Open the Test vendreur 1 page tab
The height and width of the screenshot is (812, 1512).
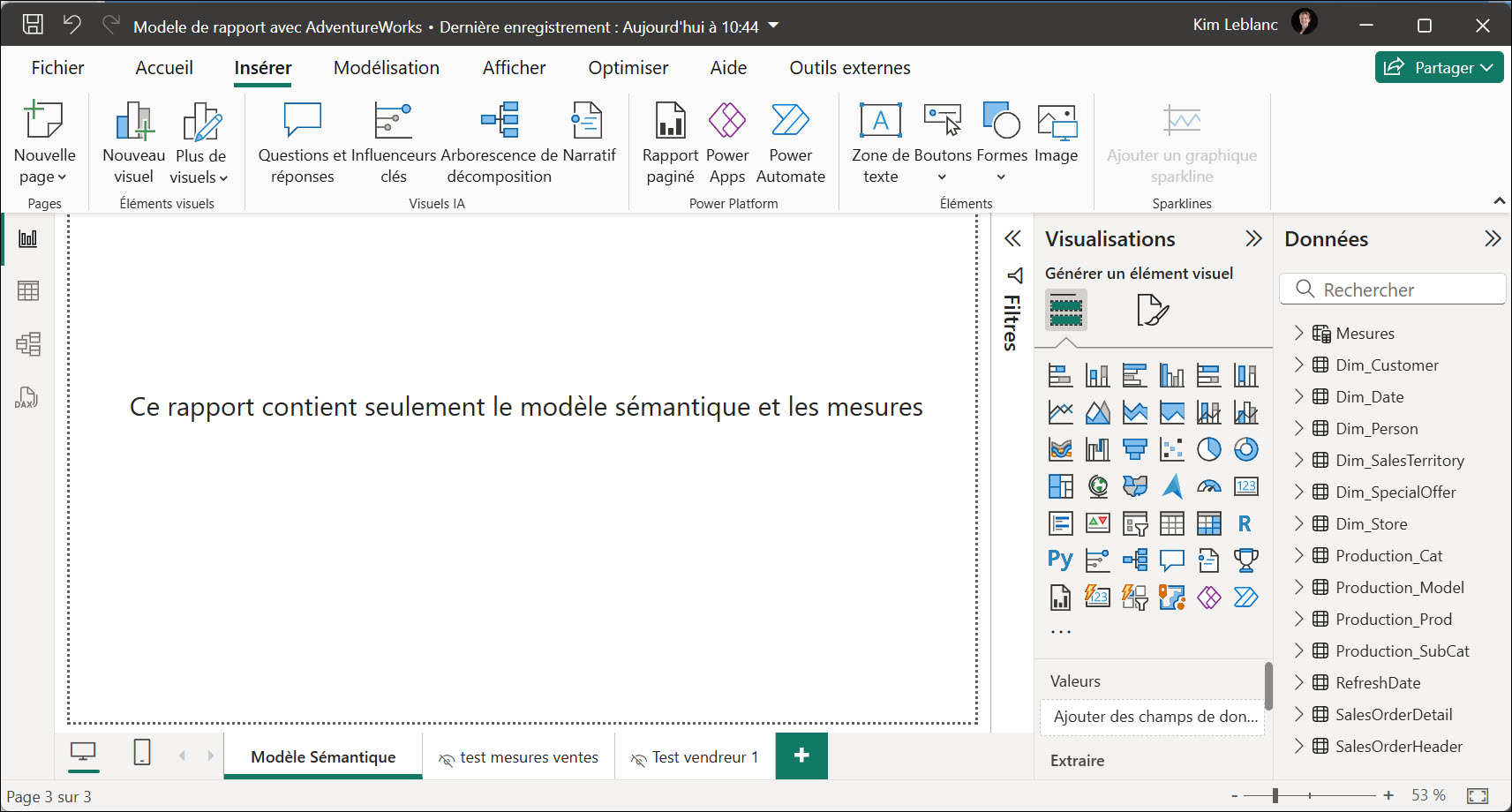click(696, 757)
